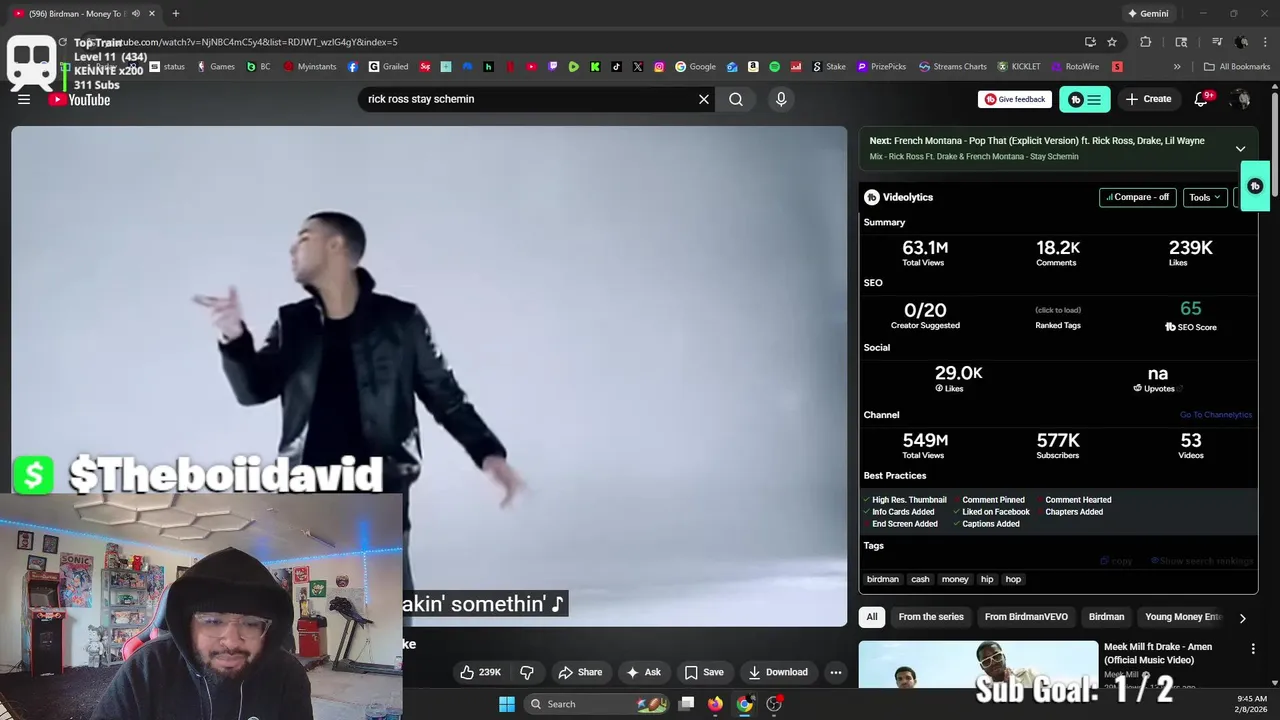Open Firefox from the taskbar
This screenshot has height=720, width=1280.
click(715, 704)
